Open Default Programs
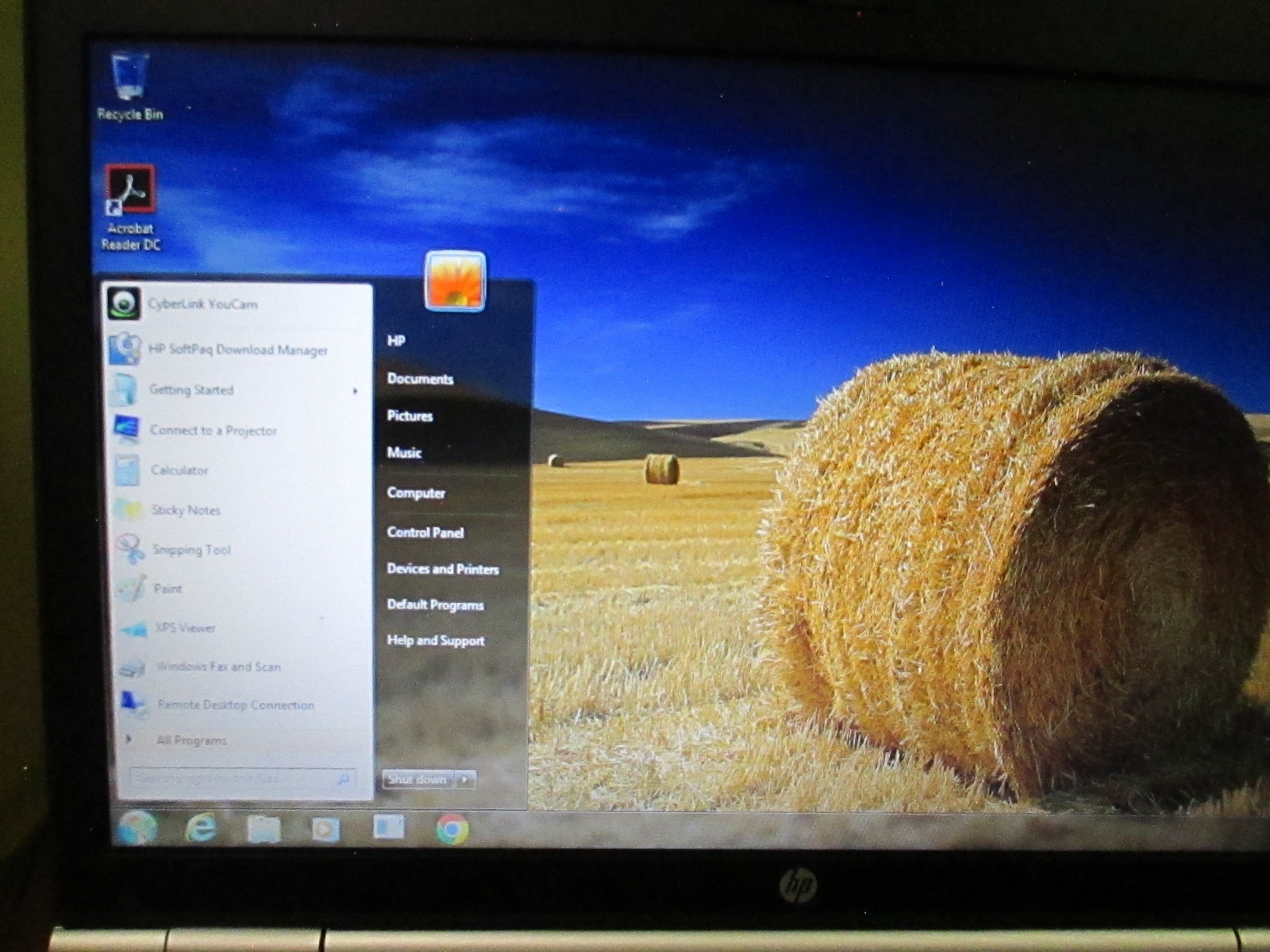The width and height of the screenshot is (1270, 952). click(435, 605)
